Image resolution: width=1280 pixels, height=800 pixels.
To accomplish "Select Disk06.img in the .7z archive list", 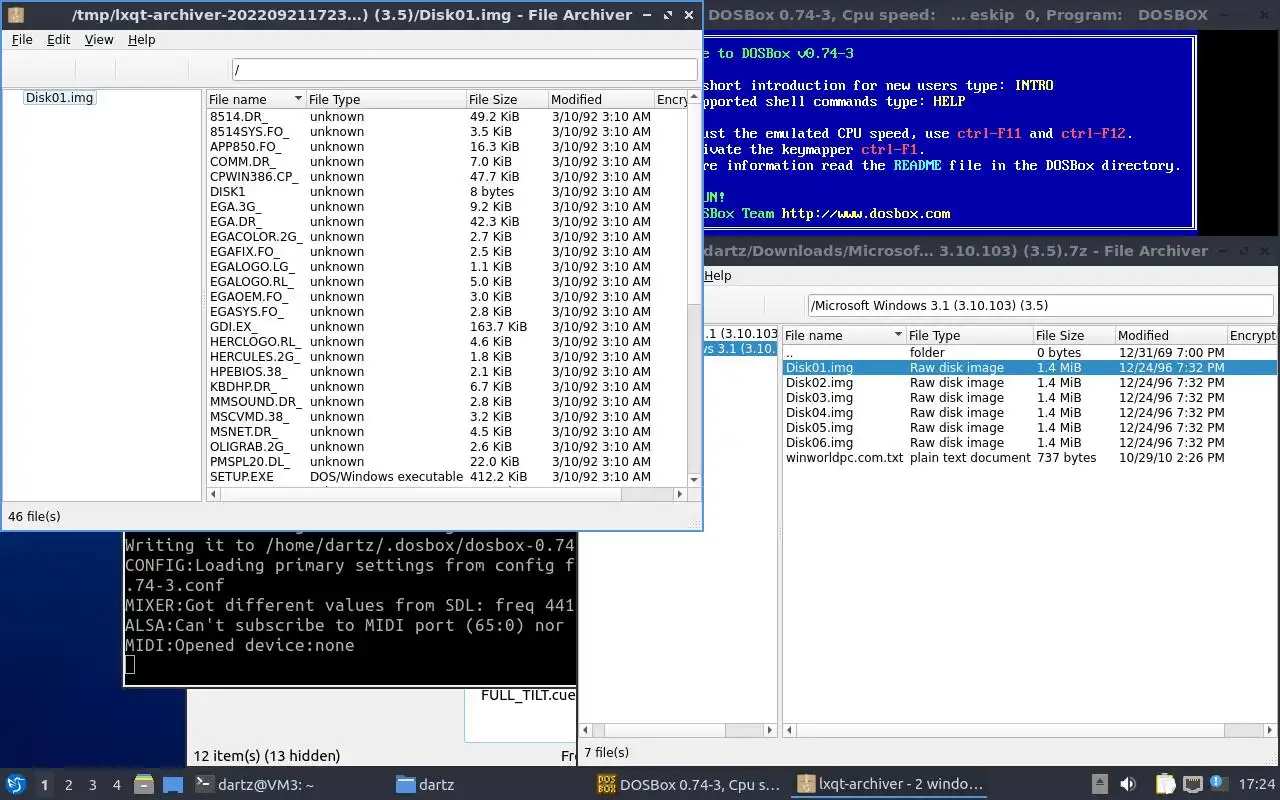I will pyautogui.click(x=1029, y=443).
